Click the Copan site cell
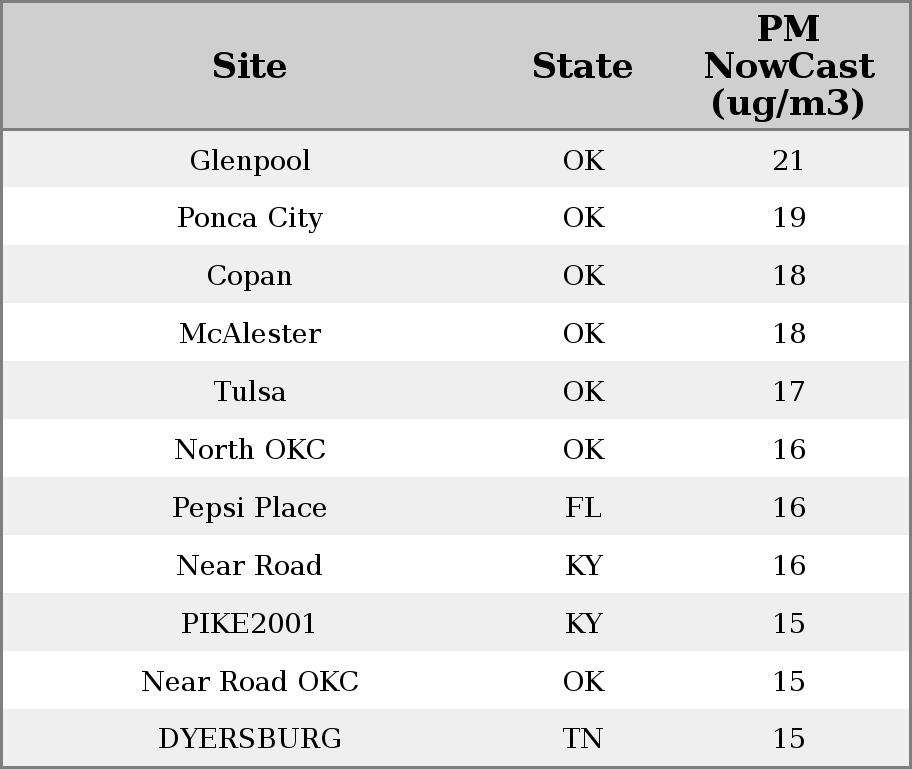This screenshot has width=912, height=769. tap(250, 276)
